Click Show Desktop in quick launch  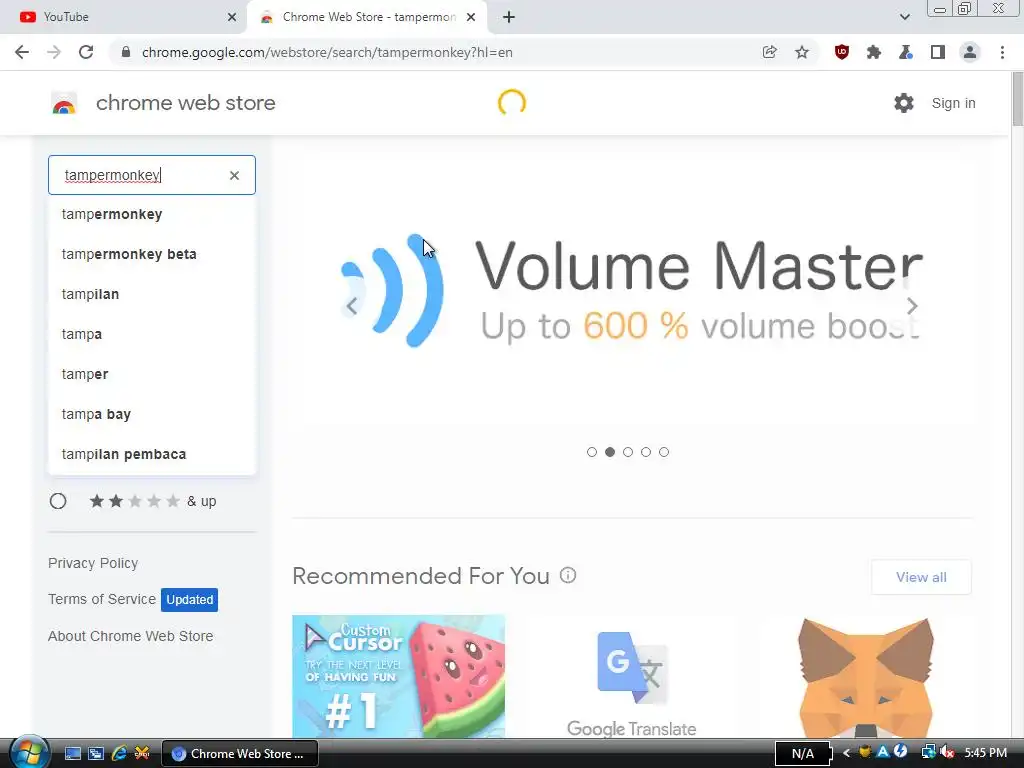(x=73, y=753)
